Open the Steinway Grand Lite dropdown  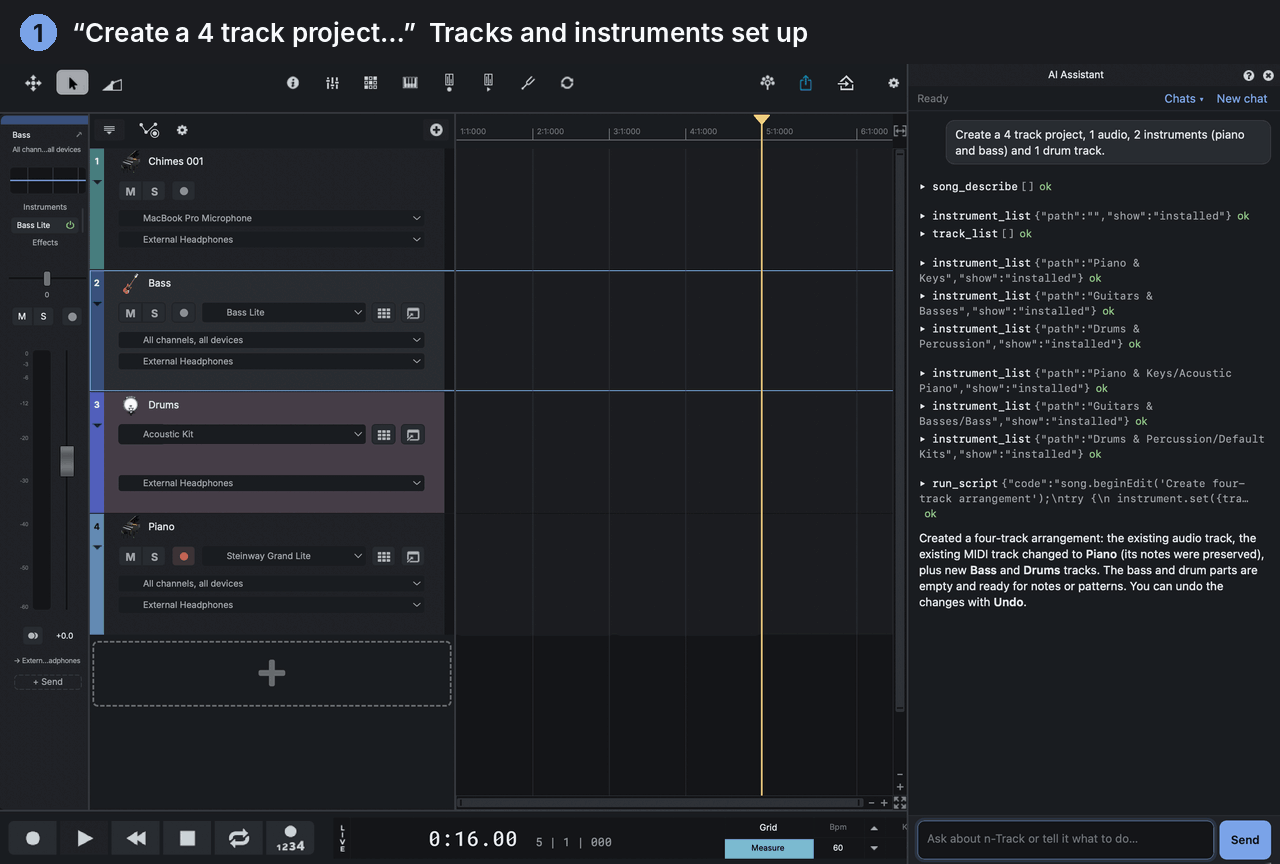click(285, 557)
